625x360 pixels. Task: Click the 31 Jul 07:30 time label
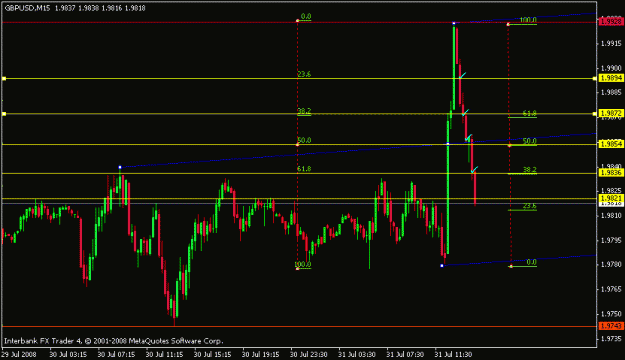pyautogui.click(x=405, y=354)
